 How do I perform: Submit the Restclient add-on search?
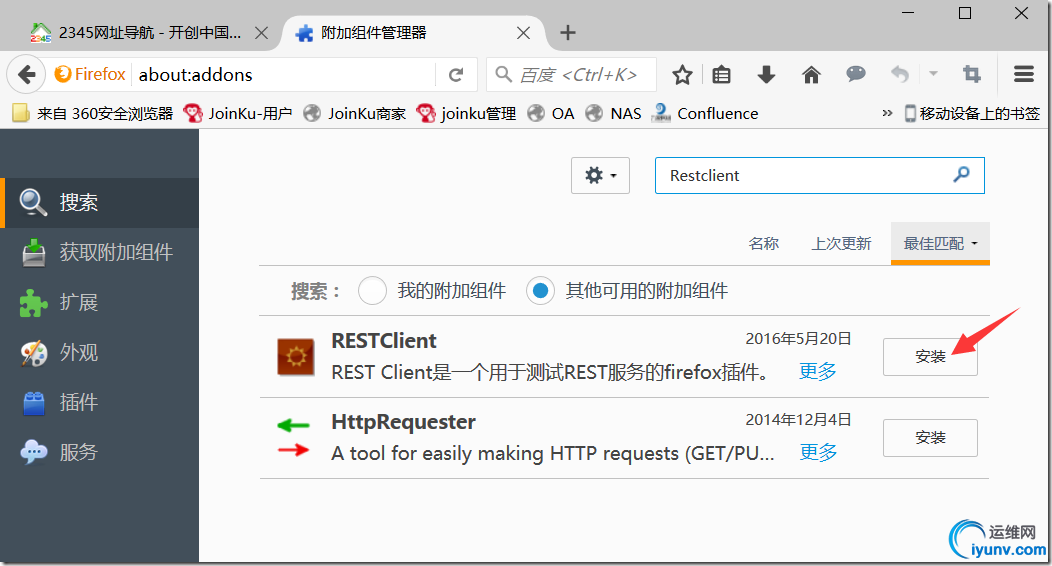[961, 174]
